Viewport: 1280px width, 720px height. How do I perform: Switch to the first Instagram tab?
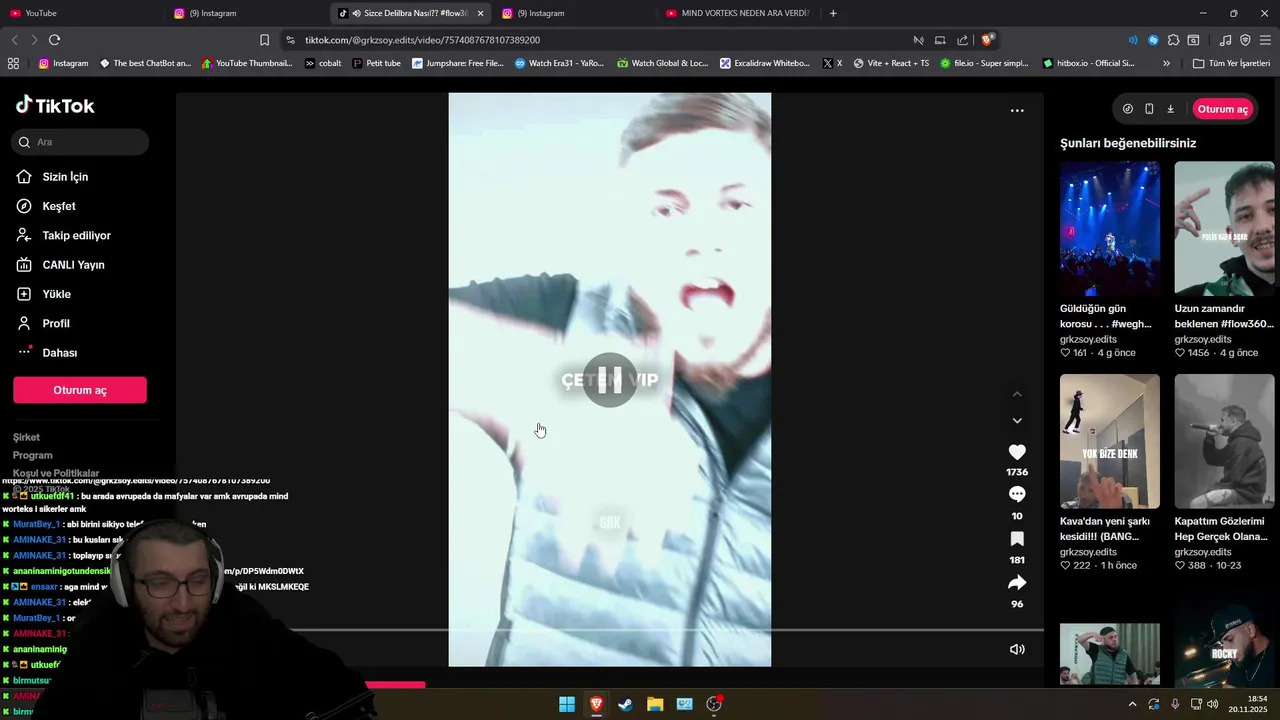(246, 13)
